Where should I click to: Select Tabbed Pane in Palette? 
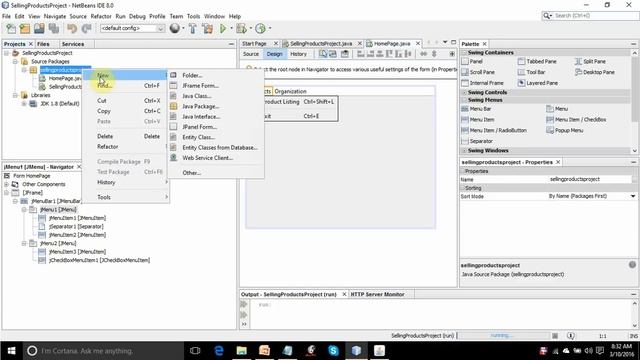coord(537,61)
